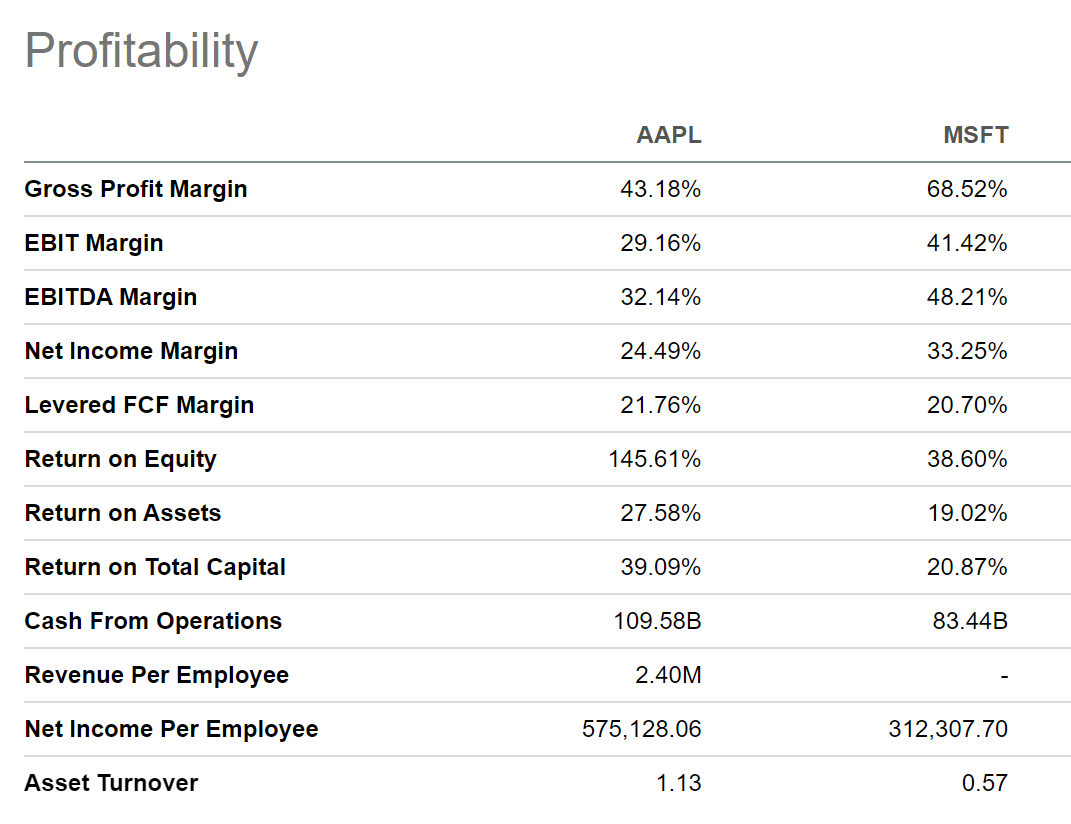
Task: Select the MSFT column header
Action: tap(975, 135)
